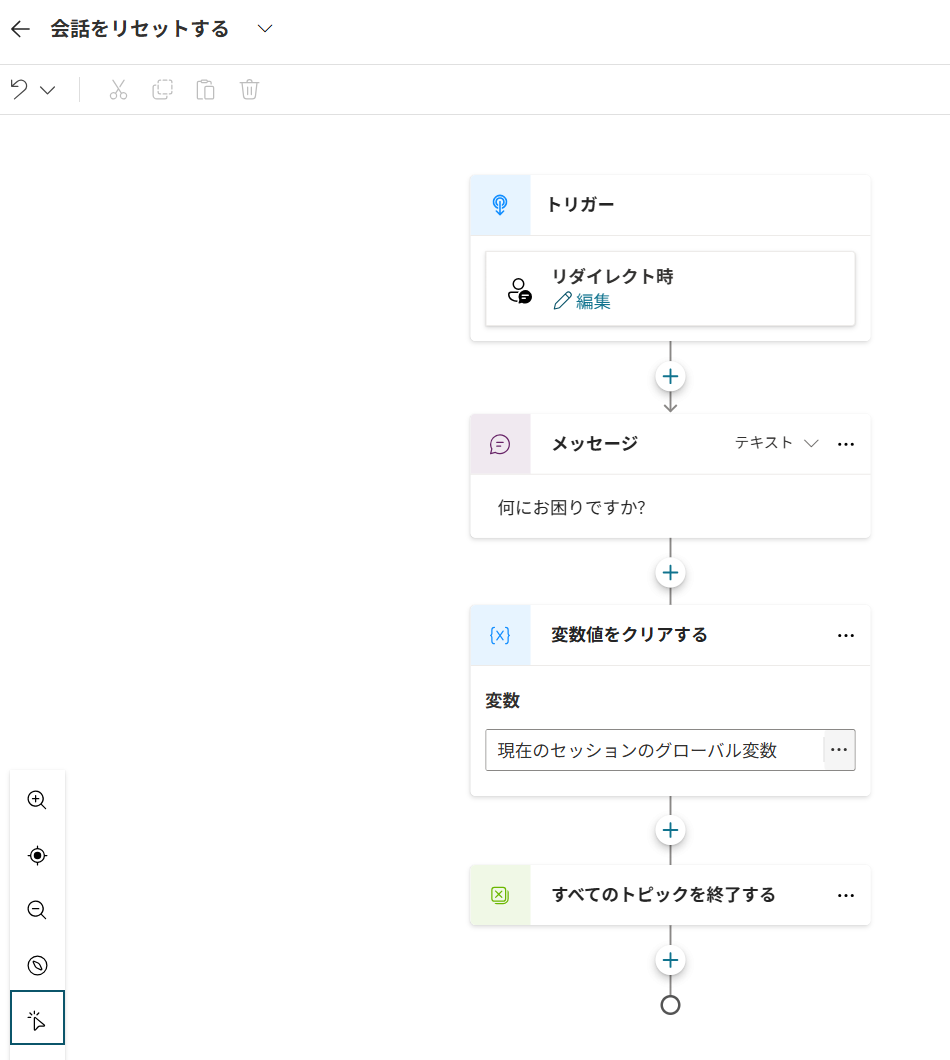Click the 会話をリセットする topic title
This screenshot has width=950, height=1060.
click(x=139, y=29)
